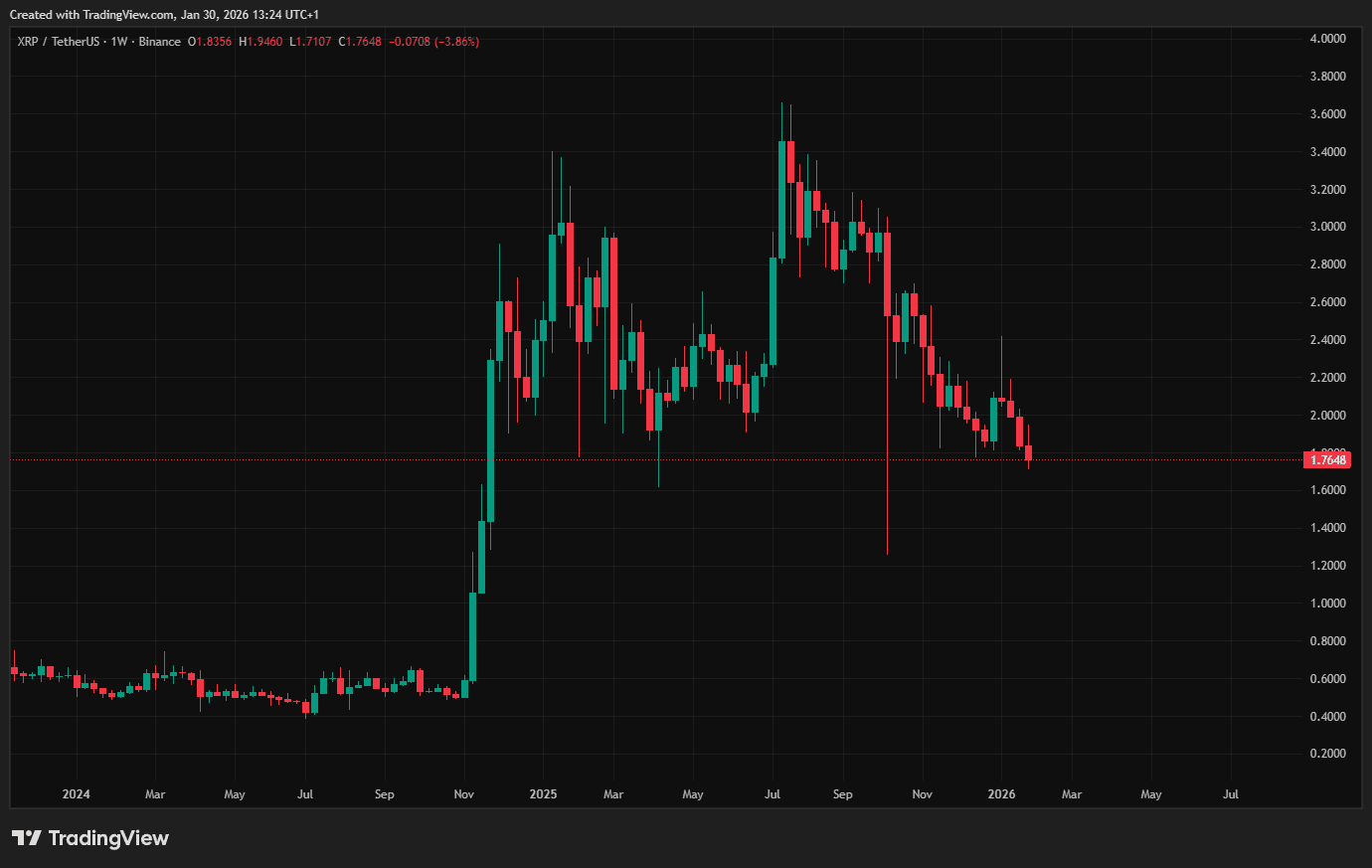Click the TradingView logo icon at bottom
Image resolution: width=1372 pixels, height=868 pixels.
[x=27, y=838]
